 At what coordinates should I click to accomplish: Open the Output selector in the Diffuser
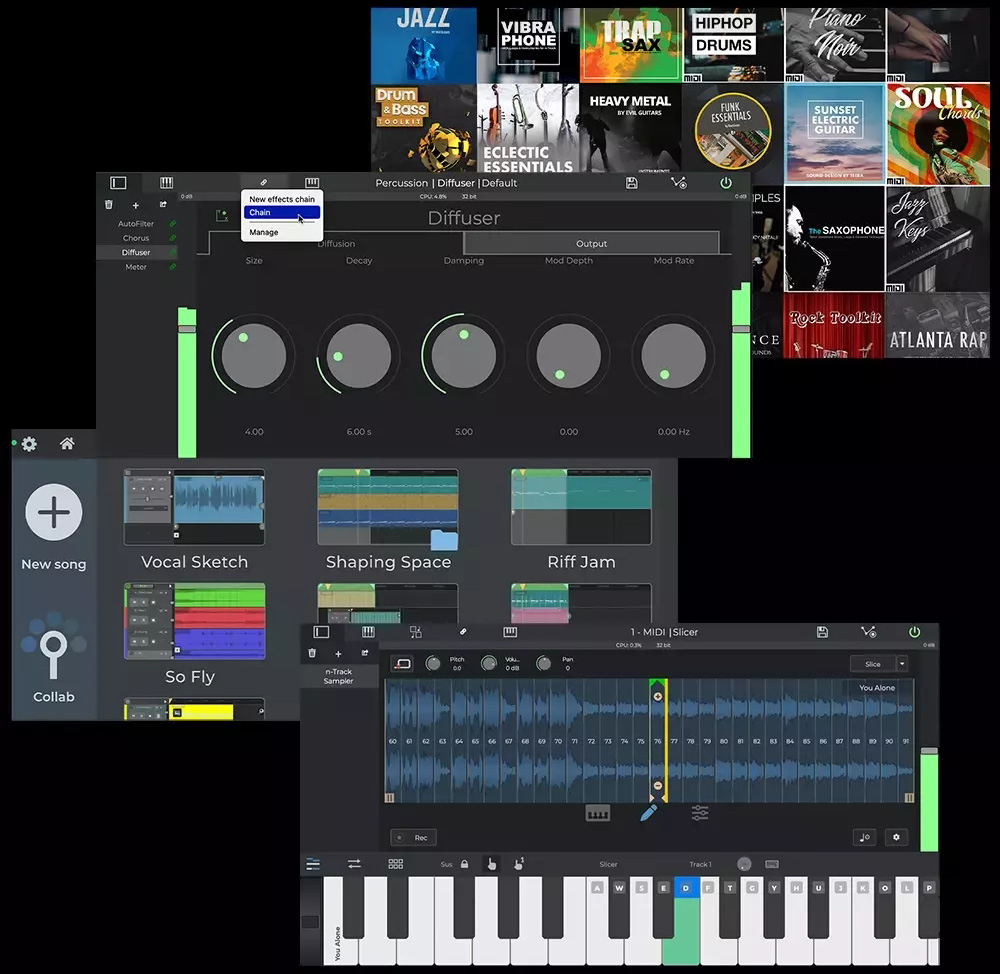[591, 243]
